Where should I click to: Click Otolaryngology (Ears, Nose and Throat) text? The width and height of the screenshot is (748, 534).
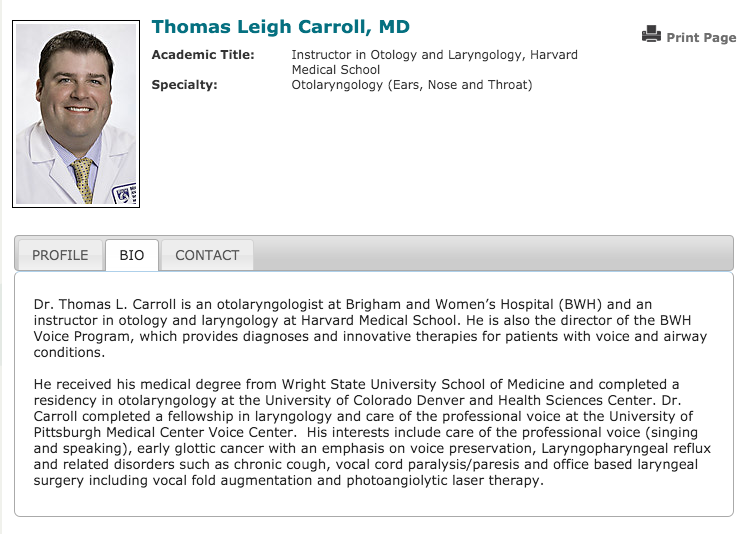(x=412, y=85)
